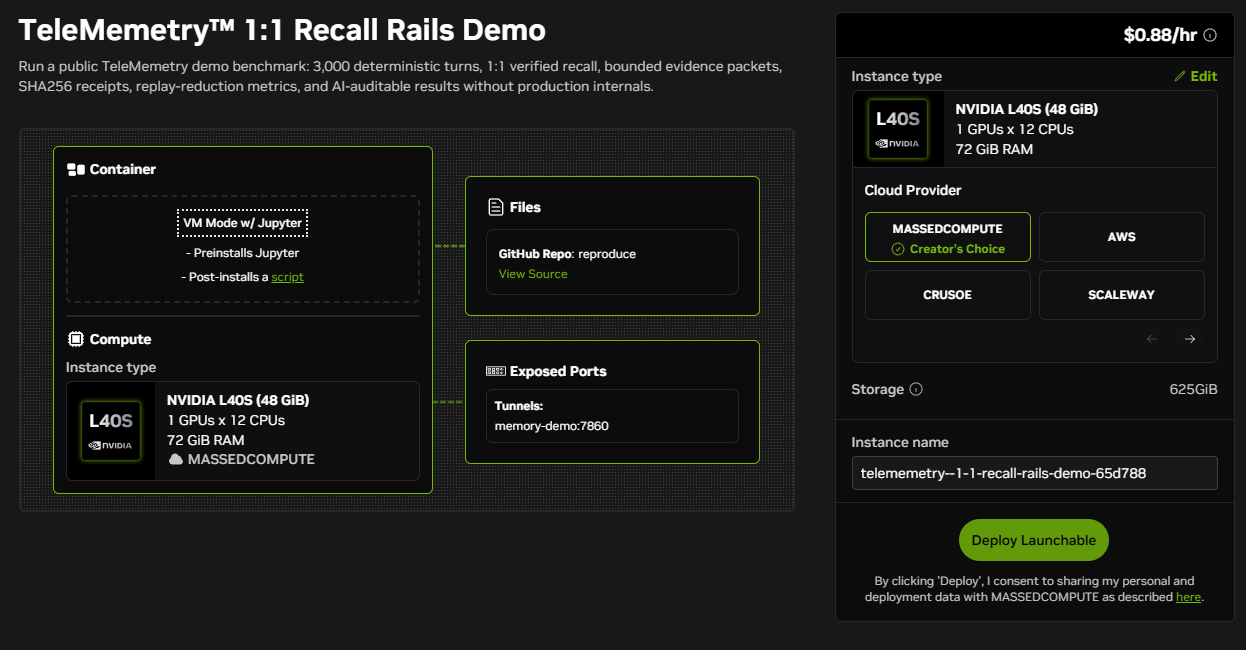Click the '$0.88/hr' price text
The image size is (1246, 650).
click(x=1160, y=35)
